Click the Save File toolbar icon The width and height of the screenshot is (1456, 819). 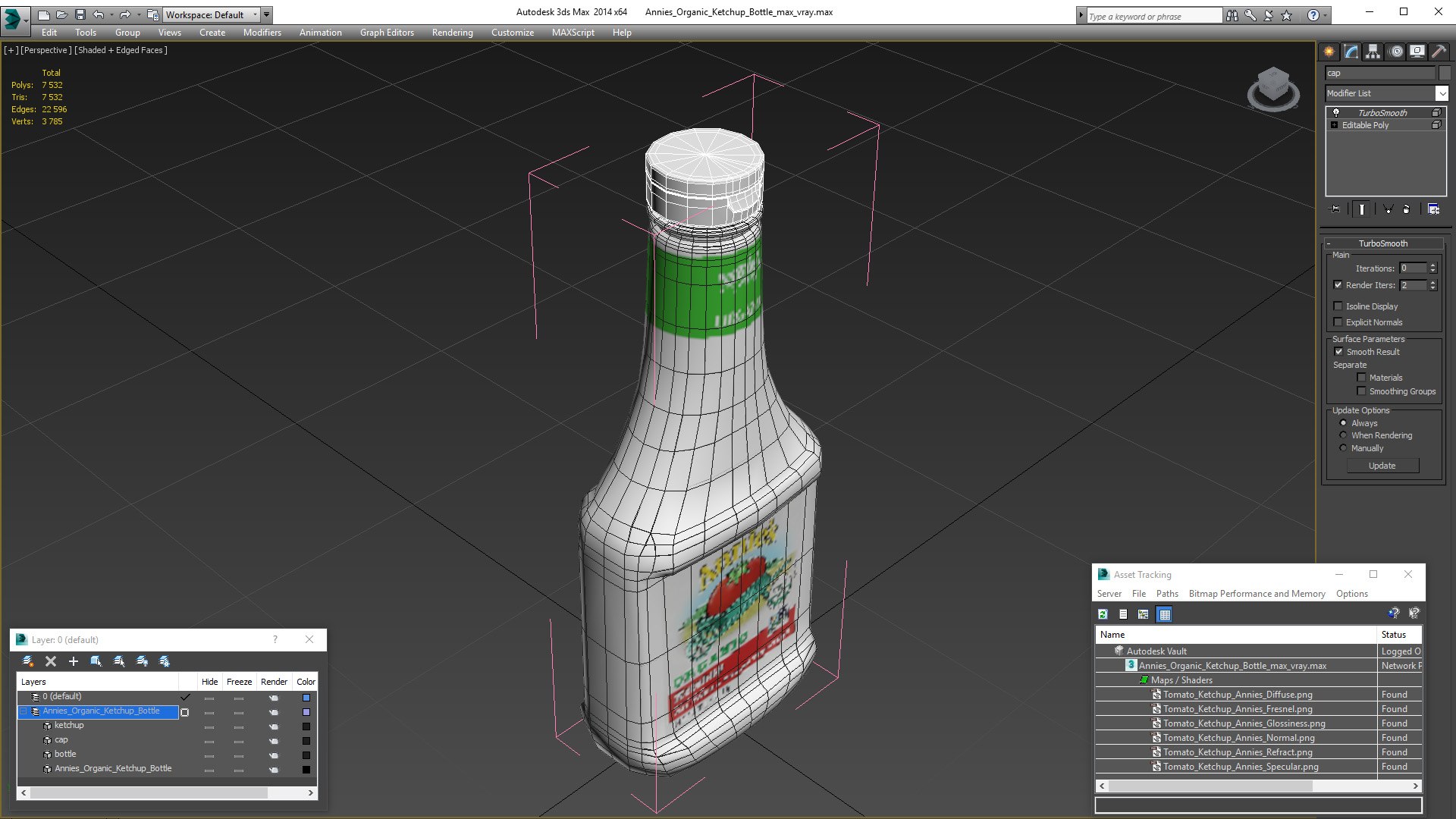[x=80, y=14]
